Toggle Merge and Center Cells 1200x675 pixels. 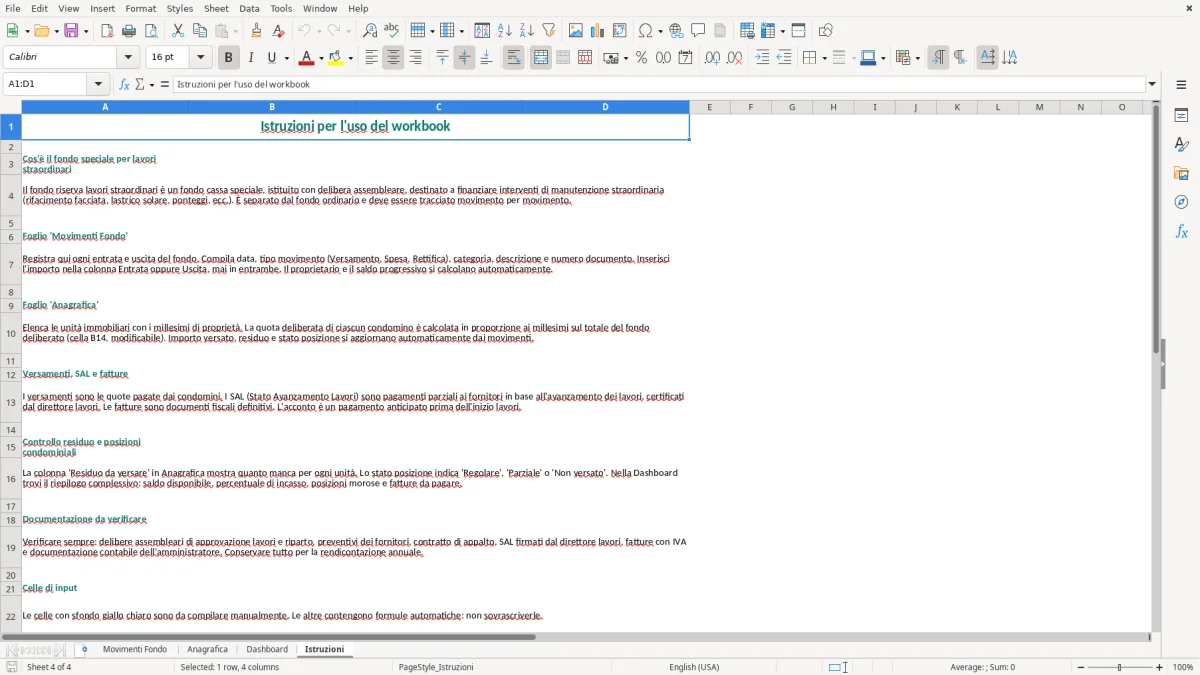pyautogui.click(x=541, y=58)
